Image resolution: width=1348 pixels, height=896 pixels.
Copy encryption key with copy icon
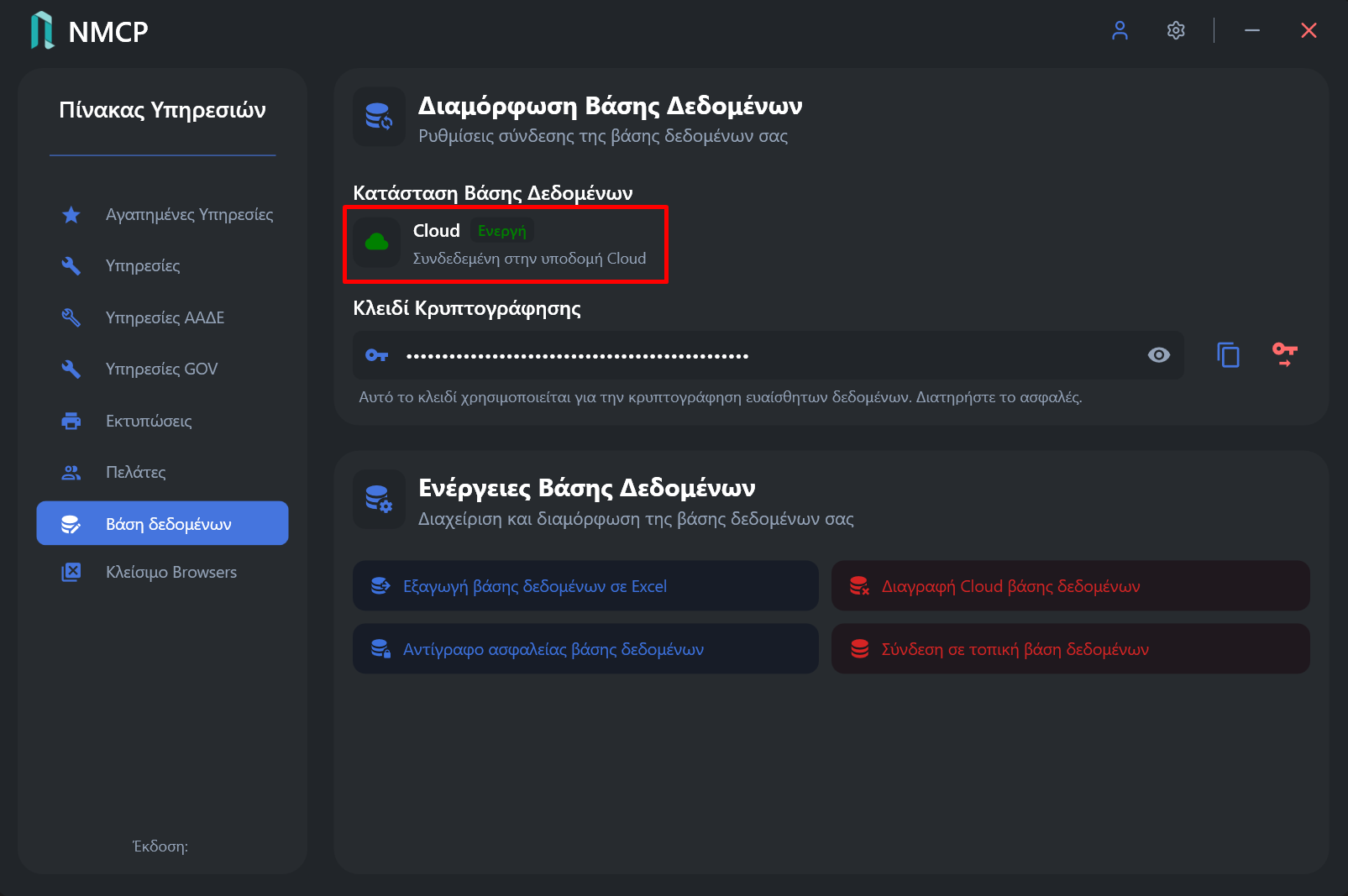[x=1228, y=355]
